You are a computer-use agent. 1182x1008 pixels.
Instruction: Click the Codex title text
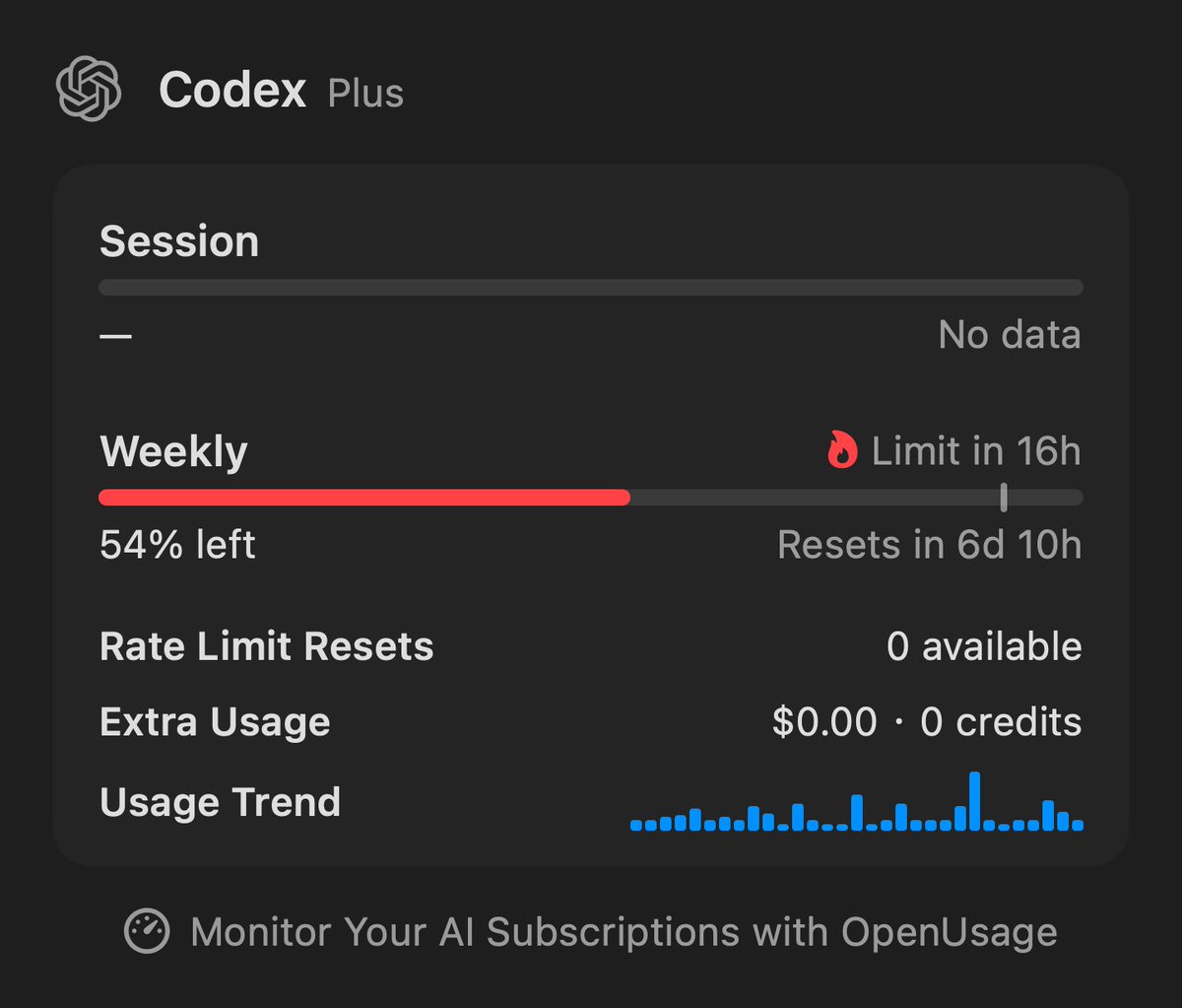pos(232,91)
